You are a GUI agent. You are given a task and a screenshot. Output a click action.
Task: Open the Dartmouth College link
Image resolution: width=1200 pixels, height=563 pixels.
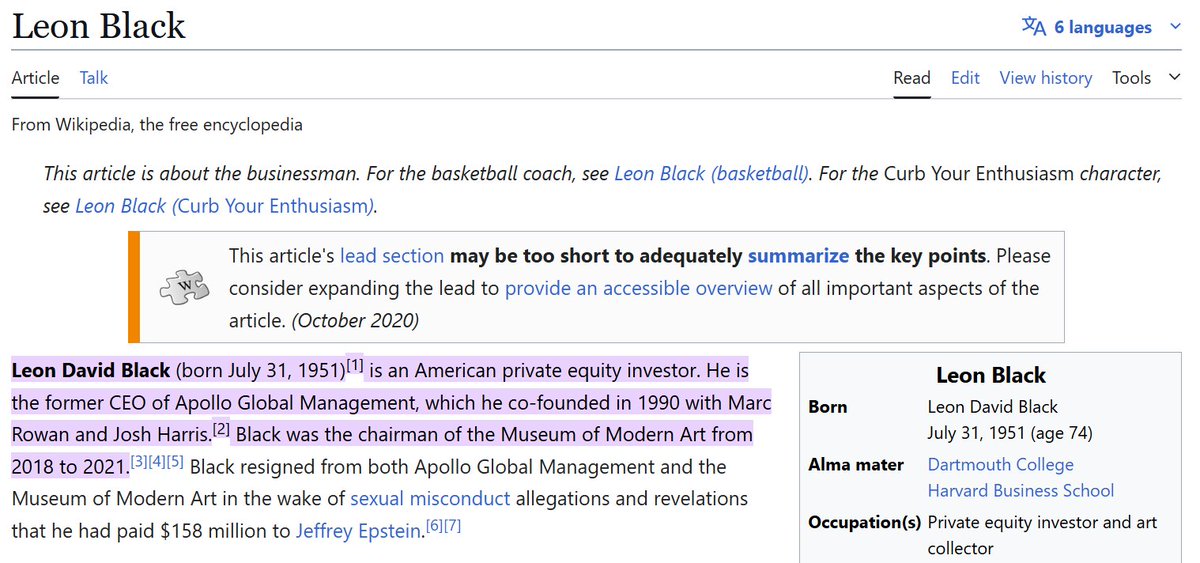(1000, 465)
